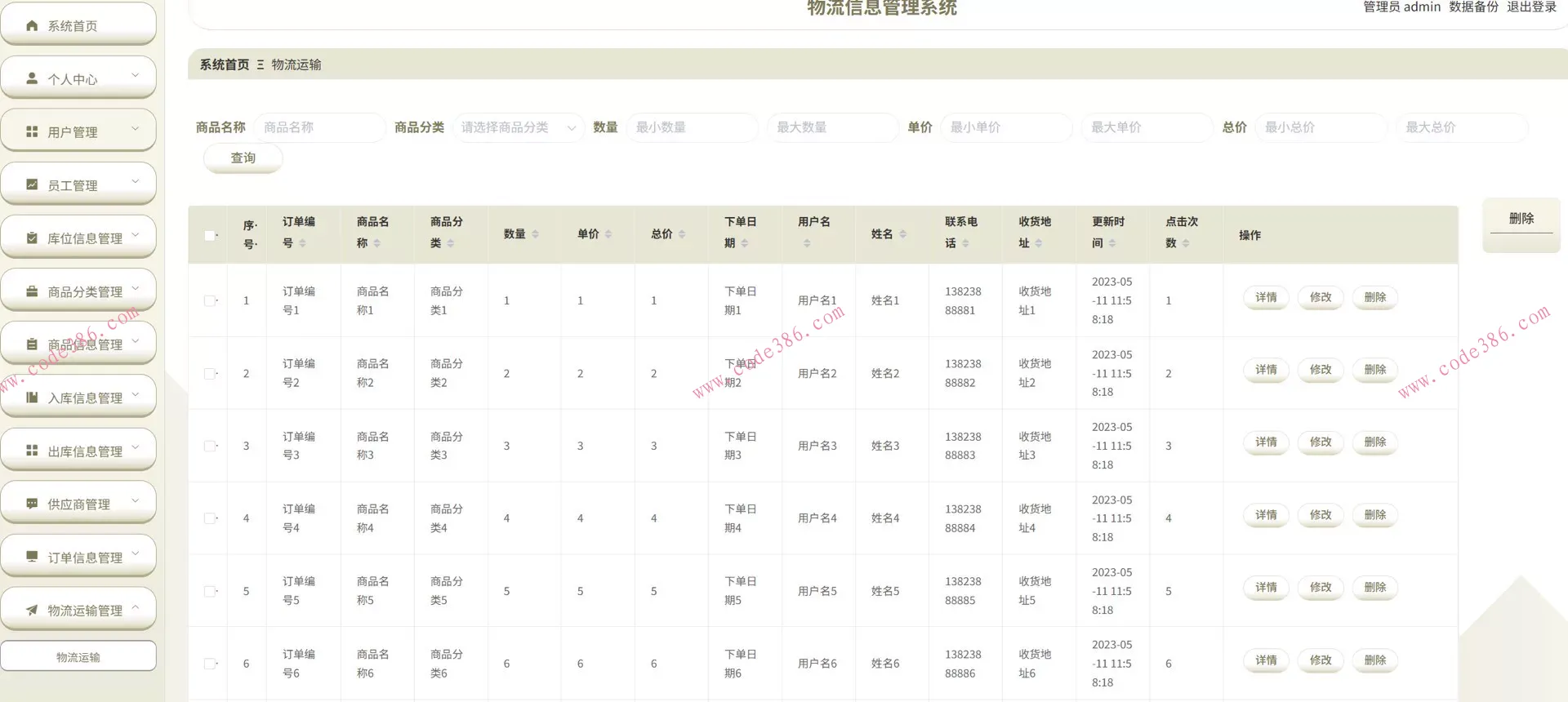Expand the 订单信息管理 menu chevron
The height and width of the screenshot is (702, 1568).
(136, 554)
